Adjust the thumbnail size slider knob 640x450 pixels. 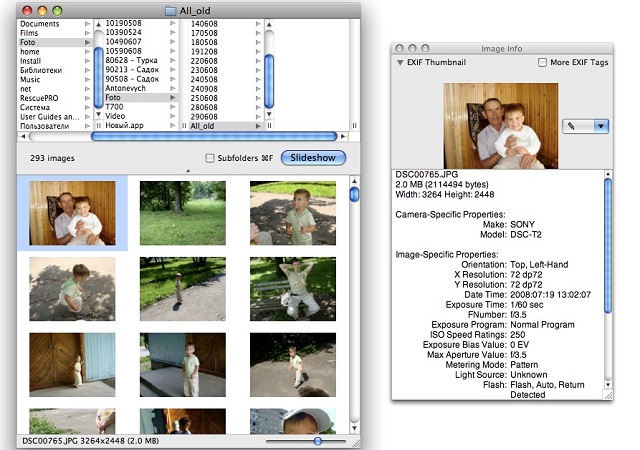(318, 441)
